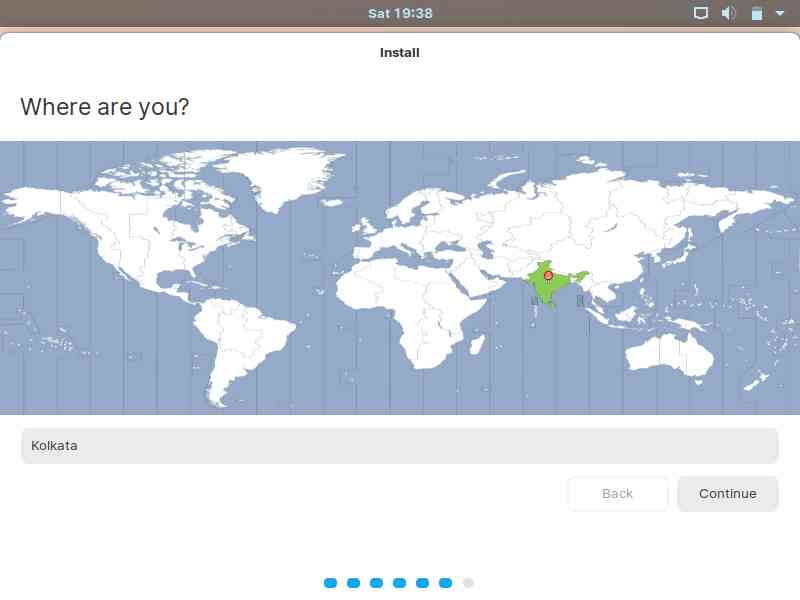This screenshot has height=600, width=800.
Task: Click the Continue button
Action: coord(728,493)
